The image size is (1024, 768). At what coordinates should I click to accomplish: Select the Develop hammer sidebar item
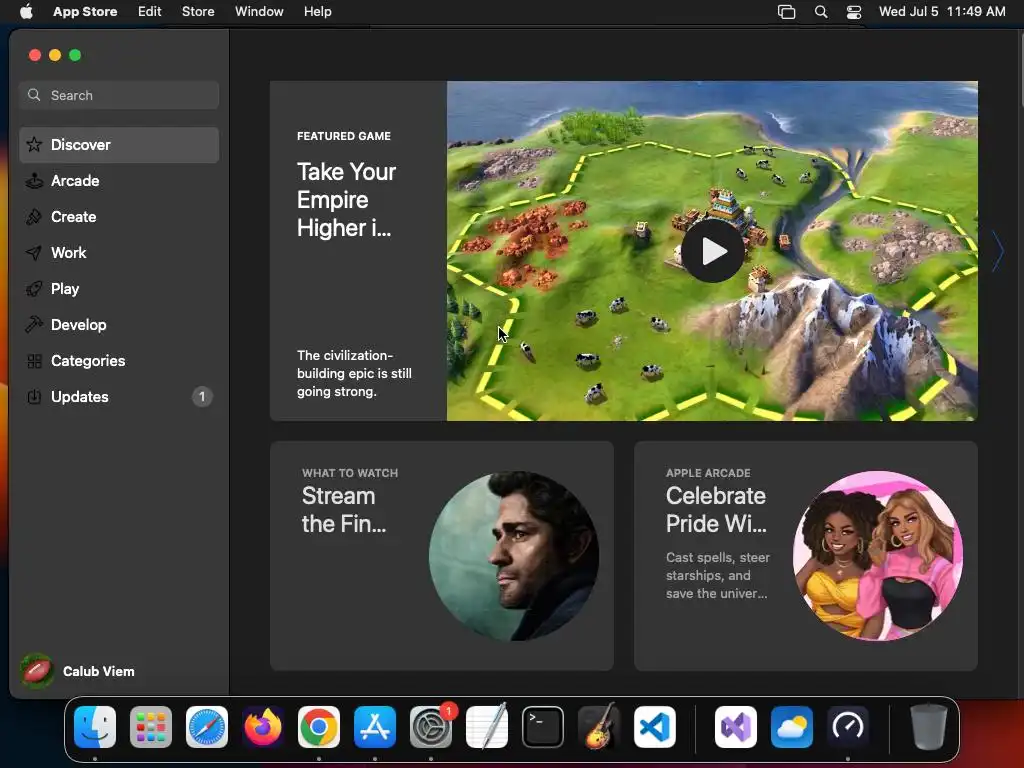pos(119,325)
